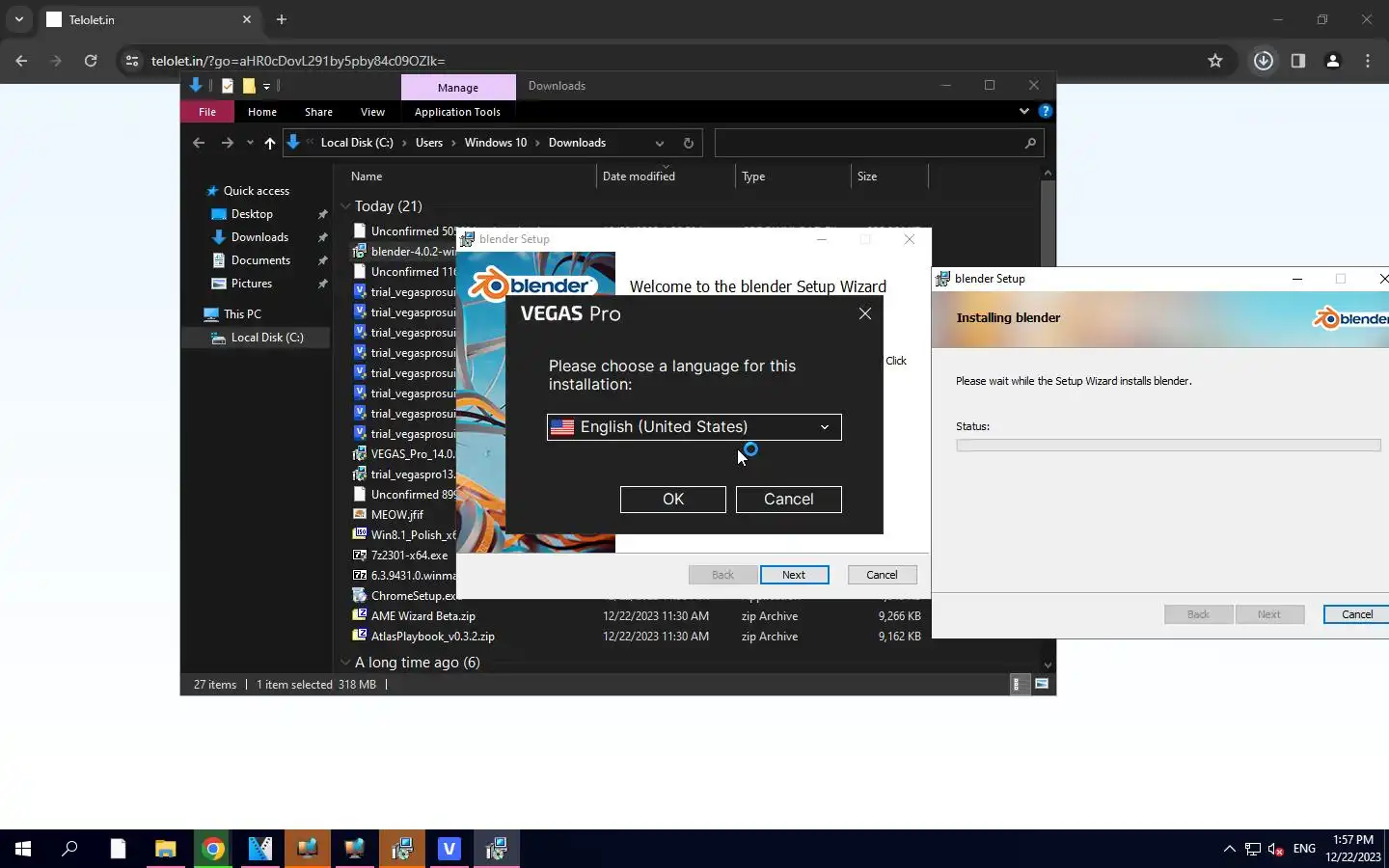
Task: Click Cancel in the Installing blender window
Action: tap(1356, 614)
